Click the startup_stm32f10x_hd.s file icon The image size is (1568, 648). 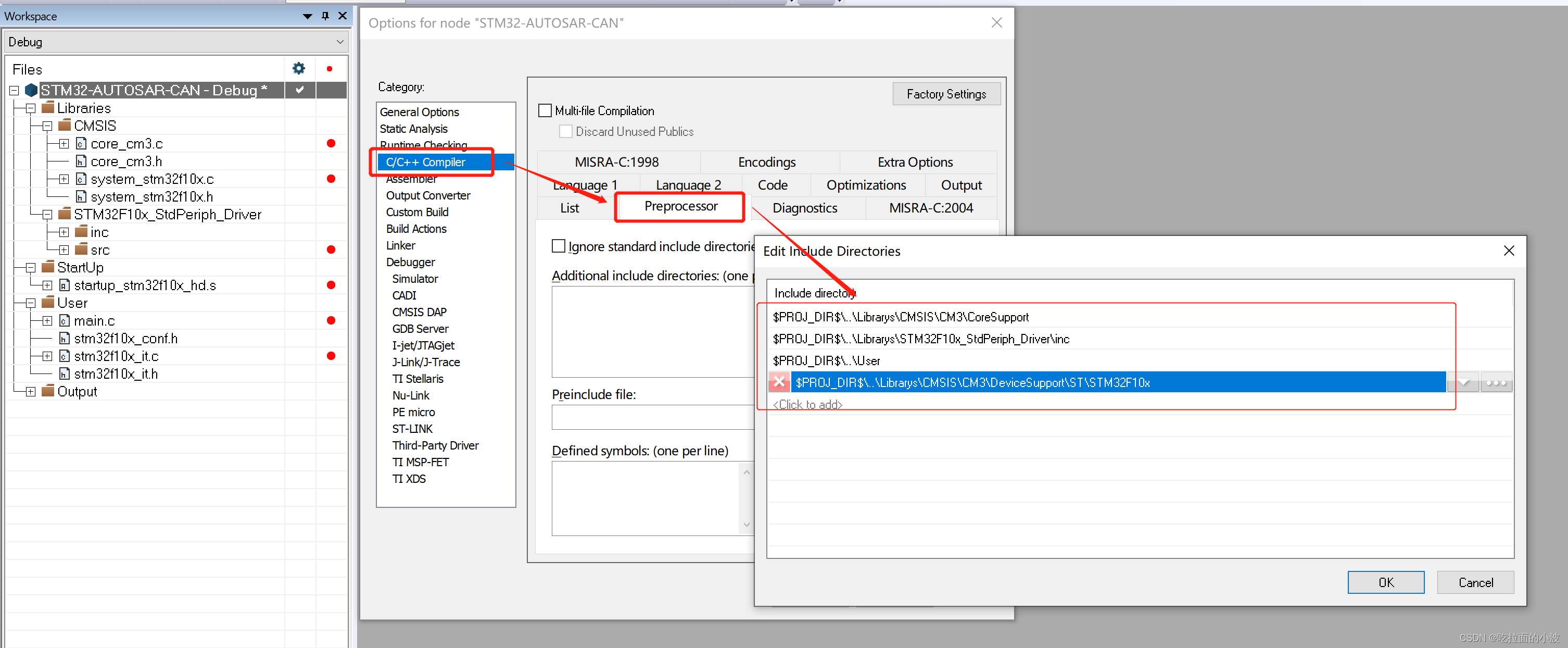pos(65,285)
